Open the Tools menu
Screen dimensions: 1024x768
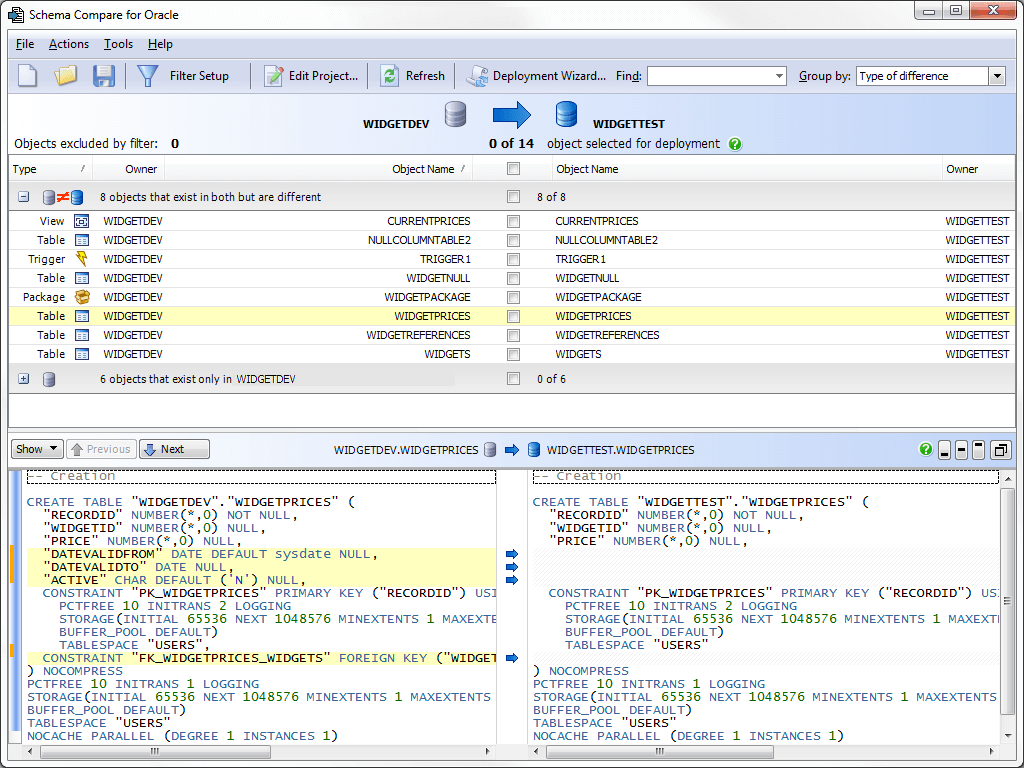point(118,44)
